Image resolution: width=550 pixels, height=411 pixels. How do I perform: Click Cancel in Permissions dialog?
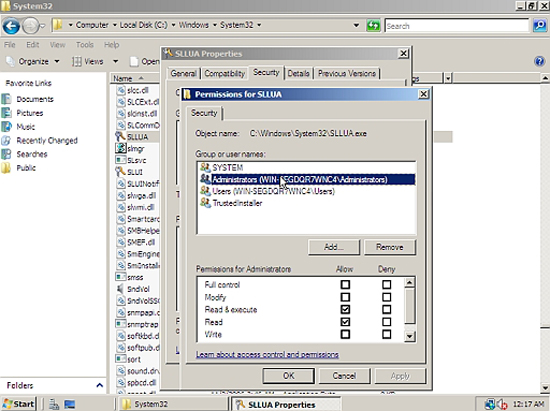click(x=344, y=376)
